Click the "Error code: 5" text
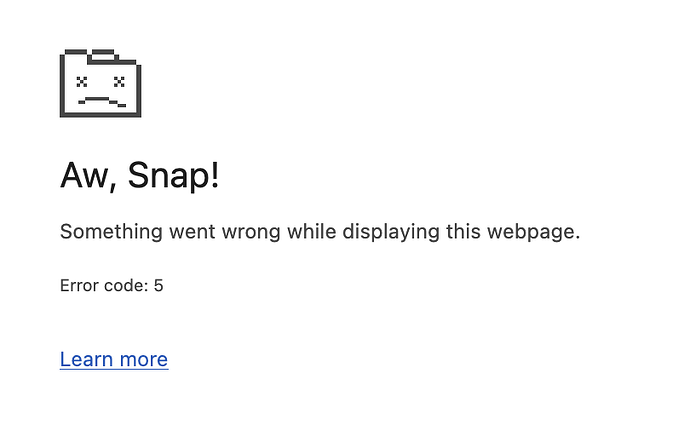The width and height of the screenshot is (690, 448). tap(112, 286)
